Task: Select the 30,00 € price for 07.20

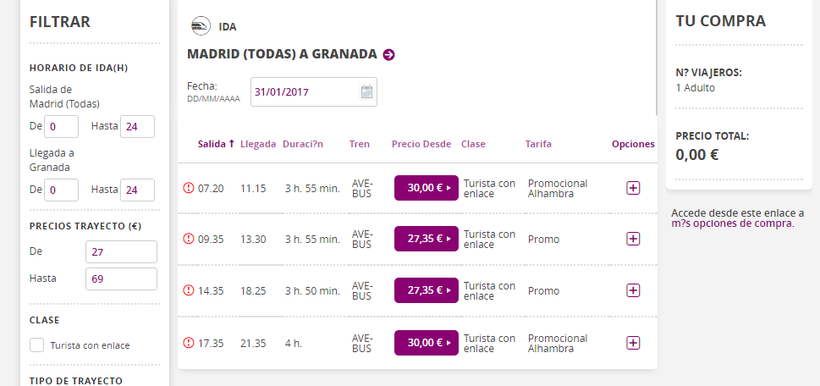Action: coord(426,188)
